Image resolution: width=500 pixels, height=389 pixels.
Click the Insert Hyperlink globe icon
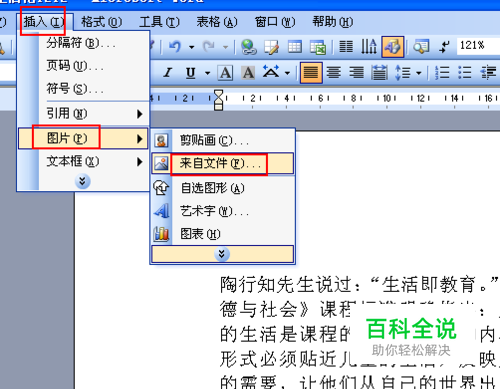pos(249,47)
